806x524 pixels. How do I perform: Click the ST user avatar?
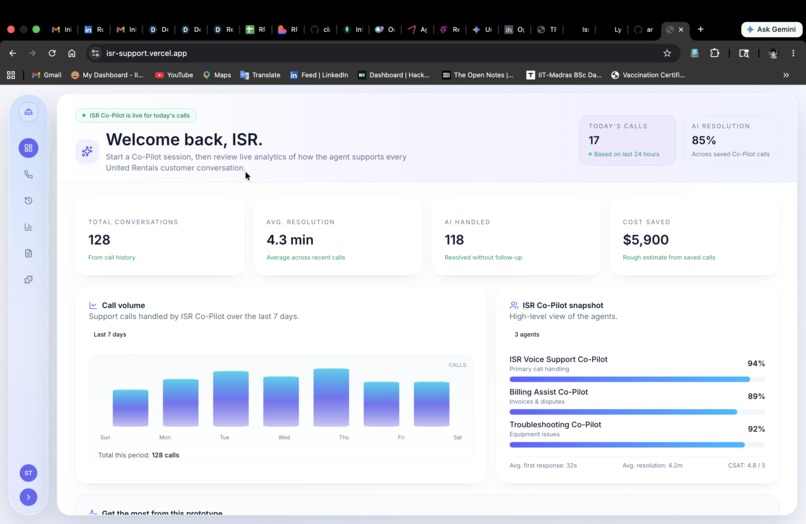coord(28,473)
